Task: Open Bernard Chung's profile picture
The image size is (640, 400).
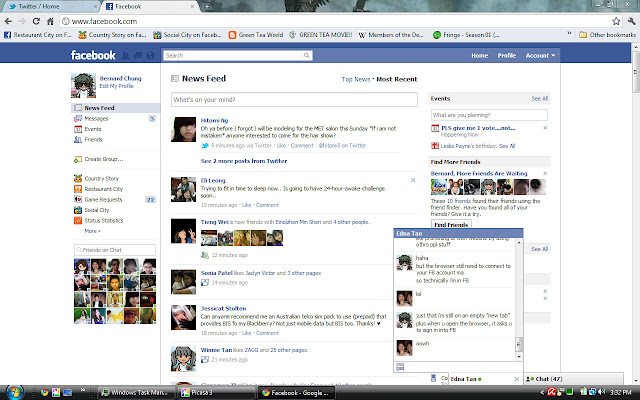Action: point(83,85)
